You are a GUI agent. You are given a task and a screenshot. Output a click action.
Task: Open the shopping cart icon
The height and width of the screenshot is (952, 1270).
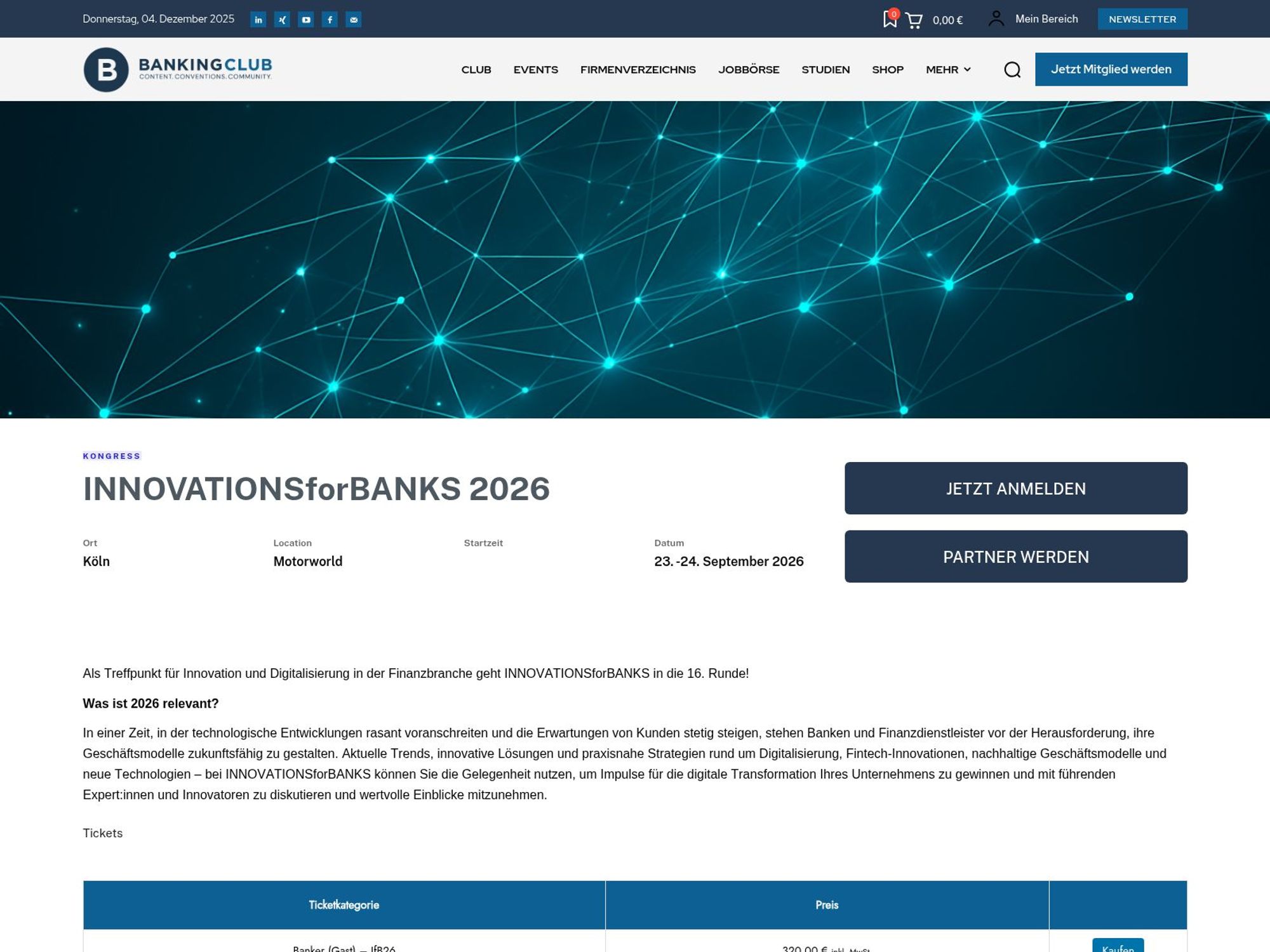click(x=914, y=19)
